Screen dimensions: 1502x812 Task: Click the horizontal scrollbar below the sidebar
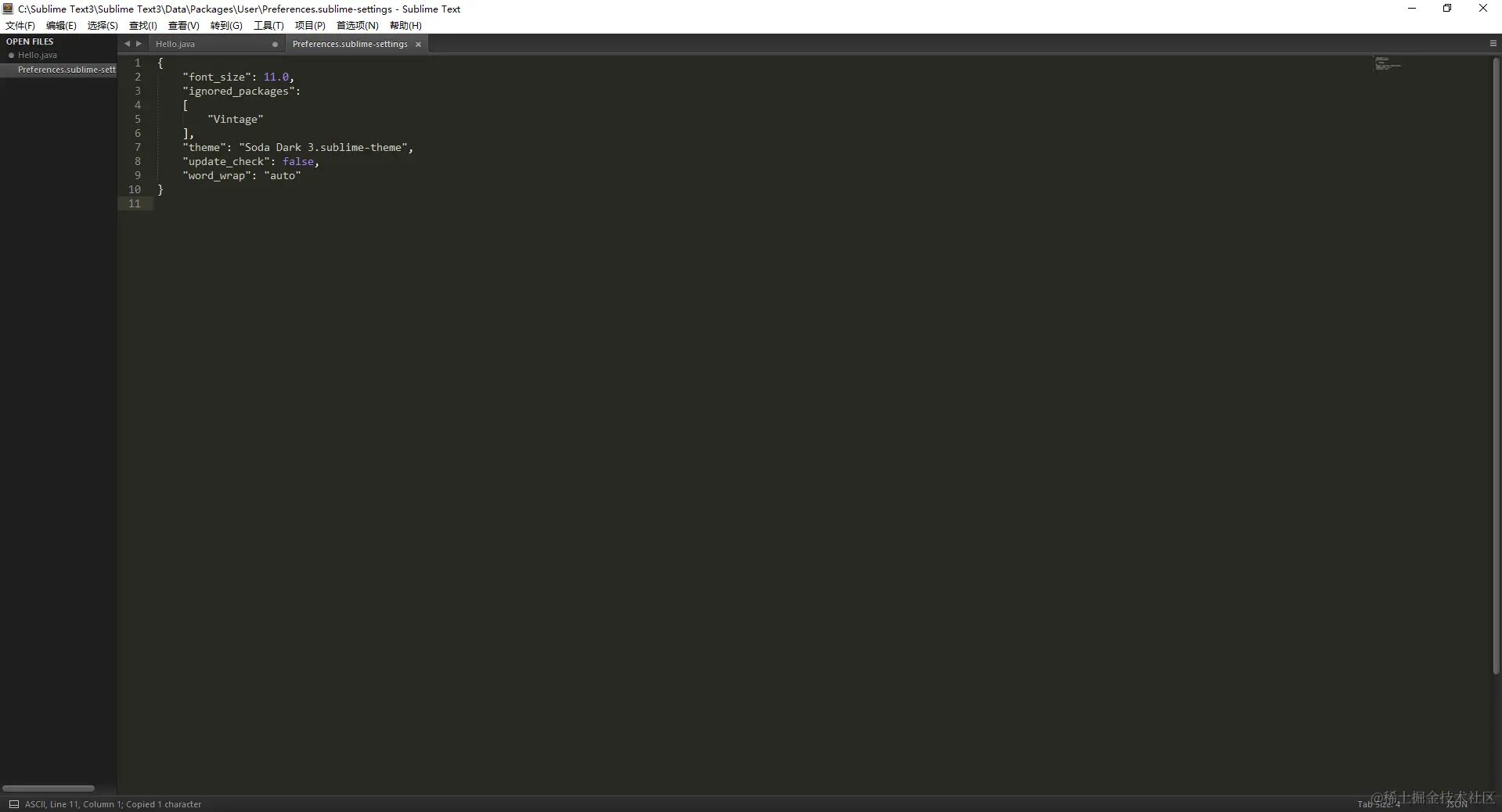click(x=47, y=788)
